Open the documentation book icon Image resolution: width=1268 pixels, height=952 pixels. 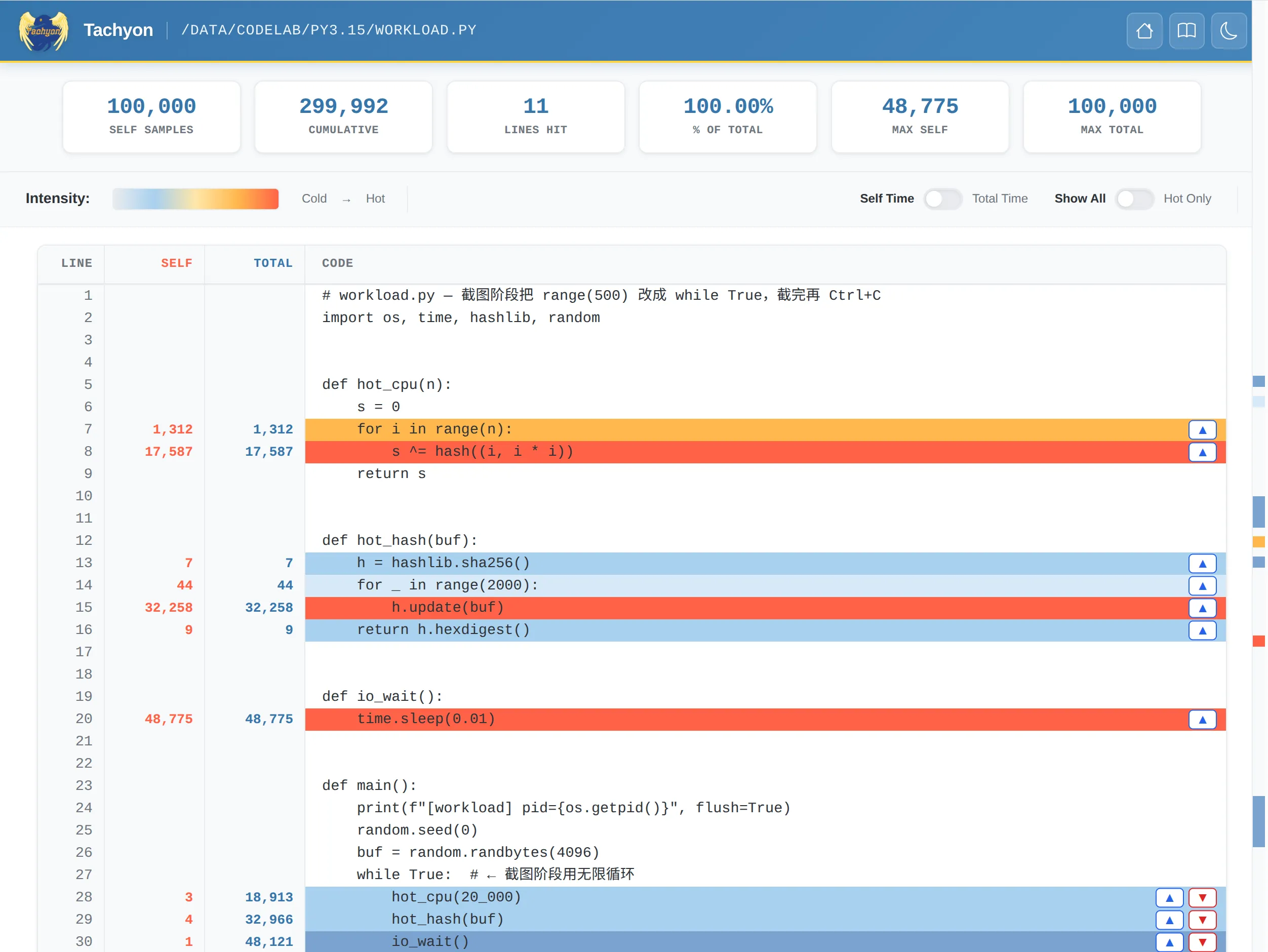tap(1186, 30)
